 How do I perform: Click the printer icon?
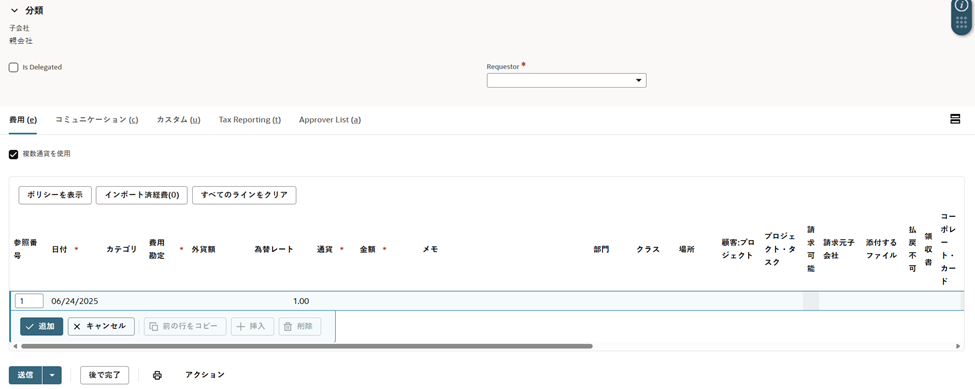[157, 375]
